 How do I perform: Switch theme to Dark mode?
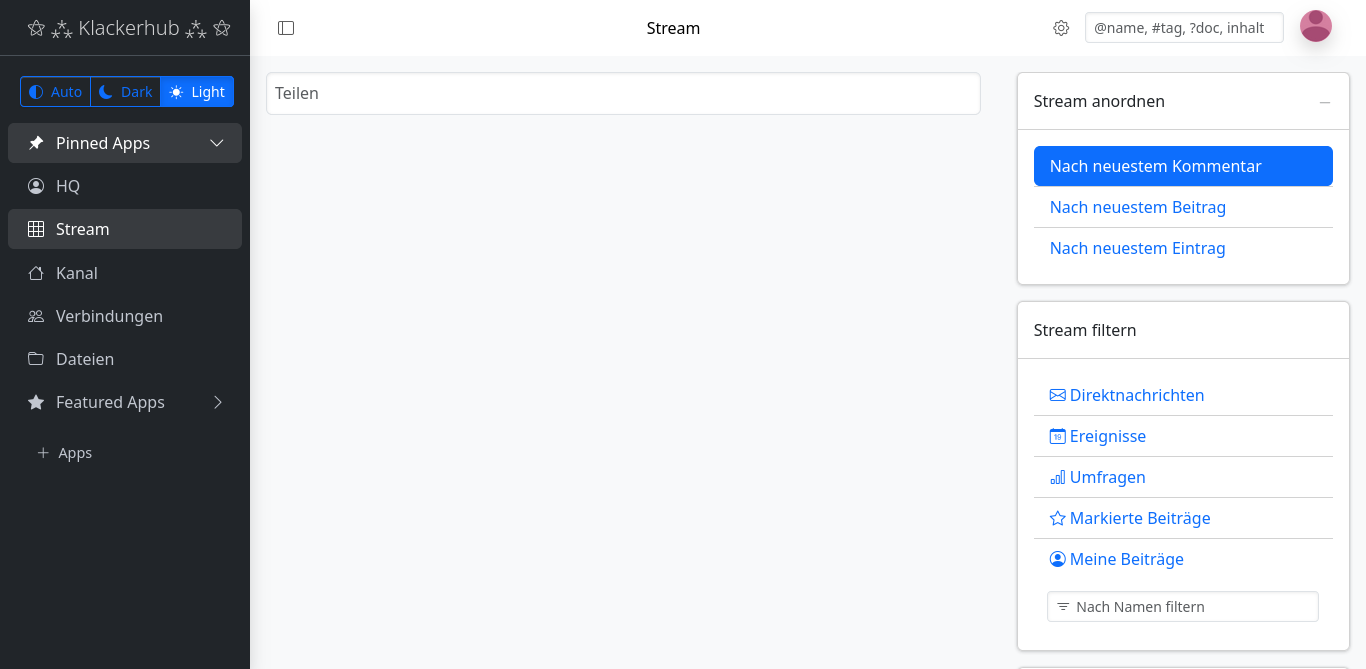pos(126,92)
